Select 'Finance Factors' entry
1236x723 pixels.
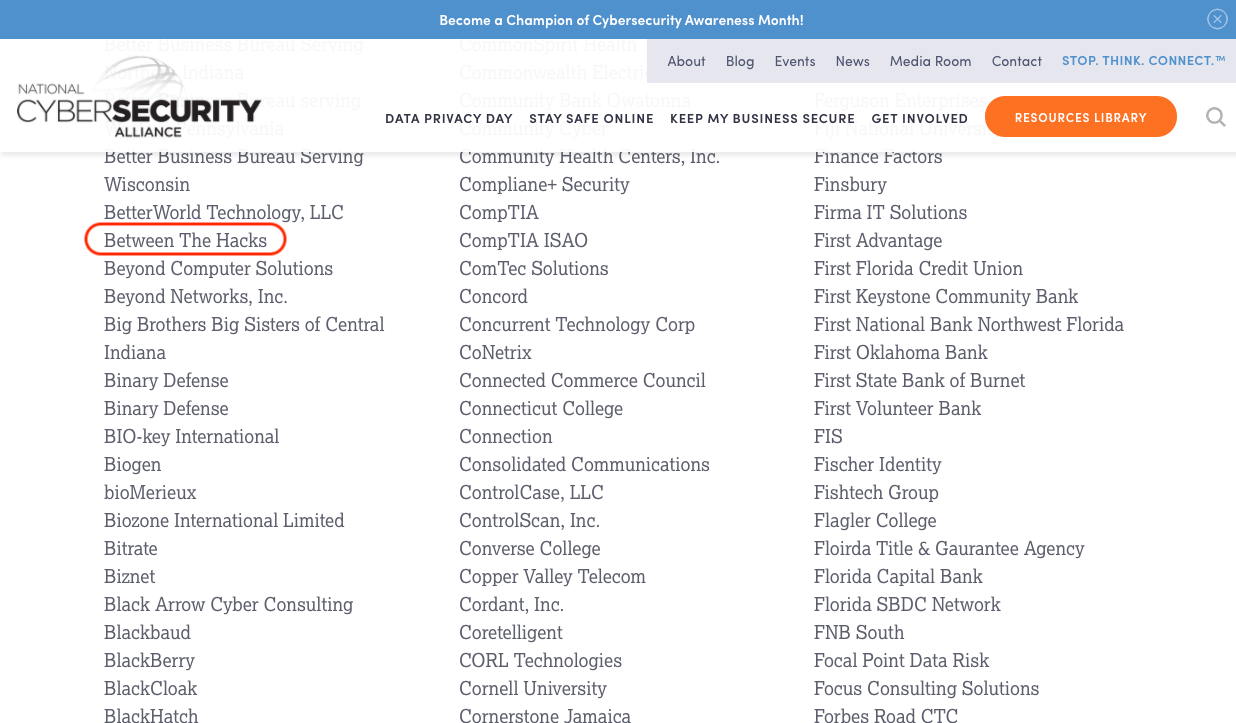878,156
